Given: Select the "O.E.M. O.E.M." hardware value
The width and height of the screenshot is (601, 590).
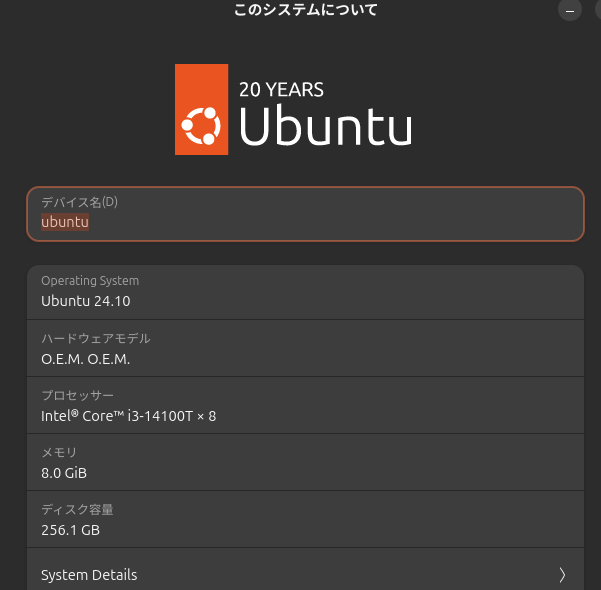Looking at the screenshot, I should 86,359.
